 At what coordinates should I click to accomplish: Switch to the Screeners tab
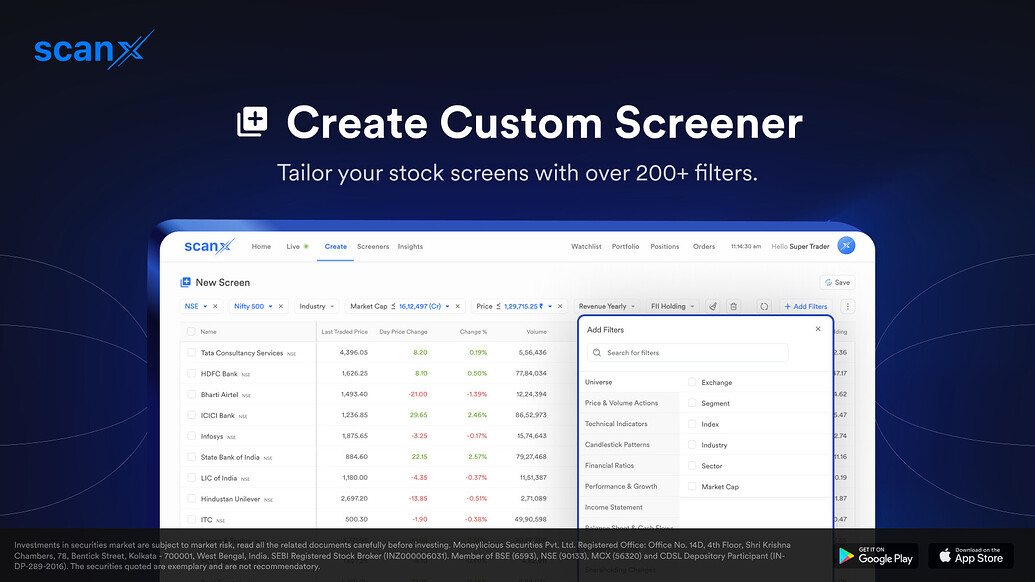coord(373,246)
